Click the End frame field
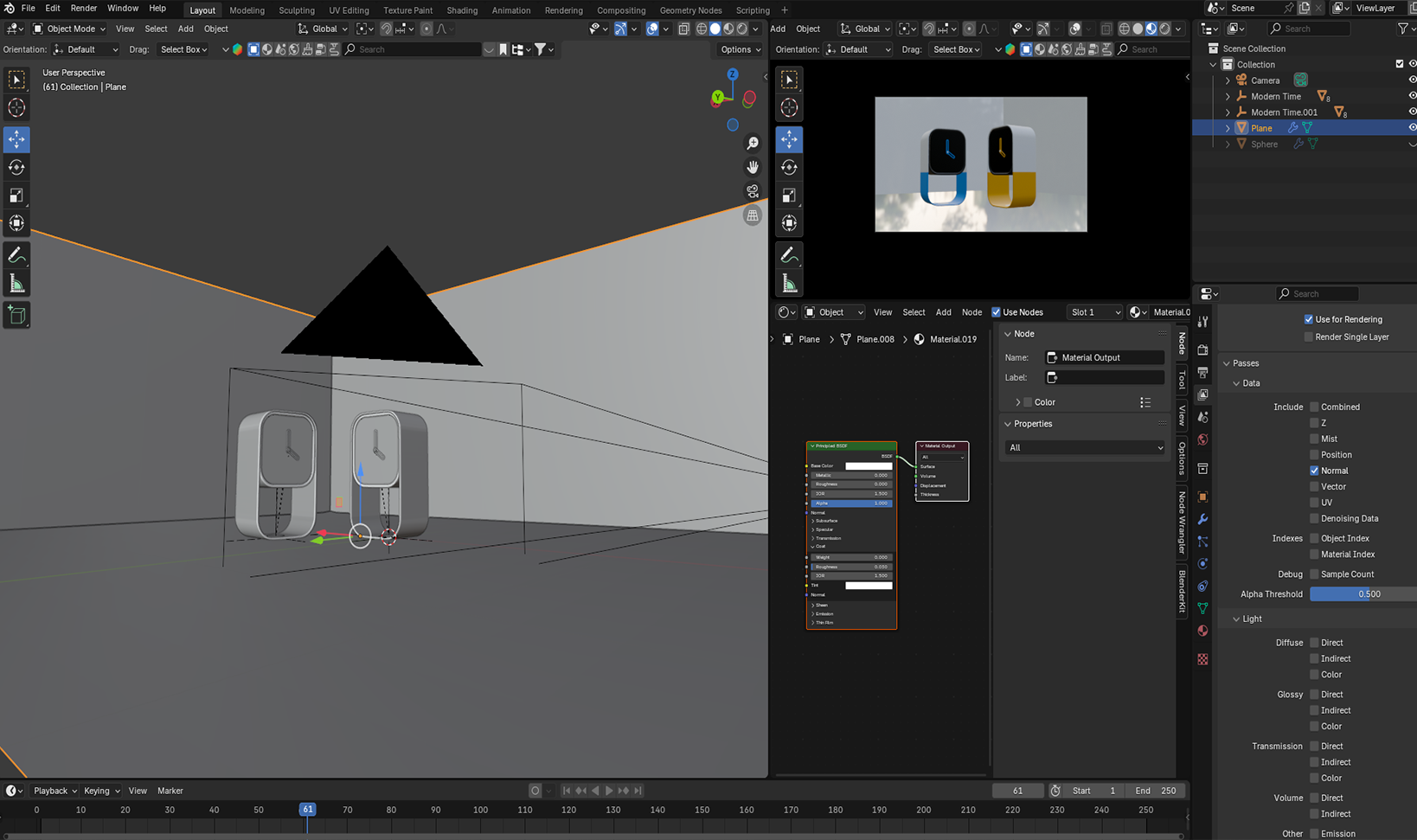1417x840 pixels. click(x=1155, y=791)
